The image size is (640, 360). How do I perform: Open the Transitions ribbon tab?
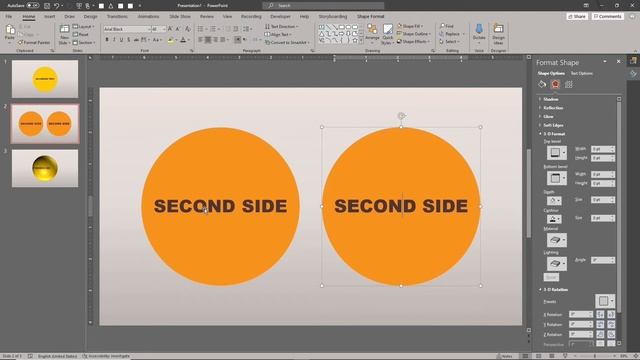(117, 17)
